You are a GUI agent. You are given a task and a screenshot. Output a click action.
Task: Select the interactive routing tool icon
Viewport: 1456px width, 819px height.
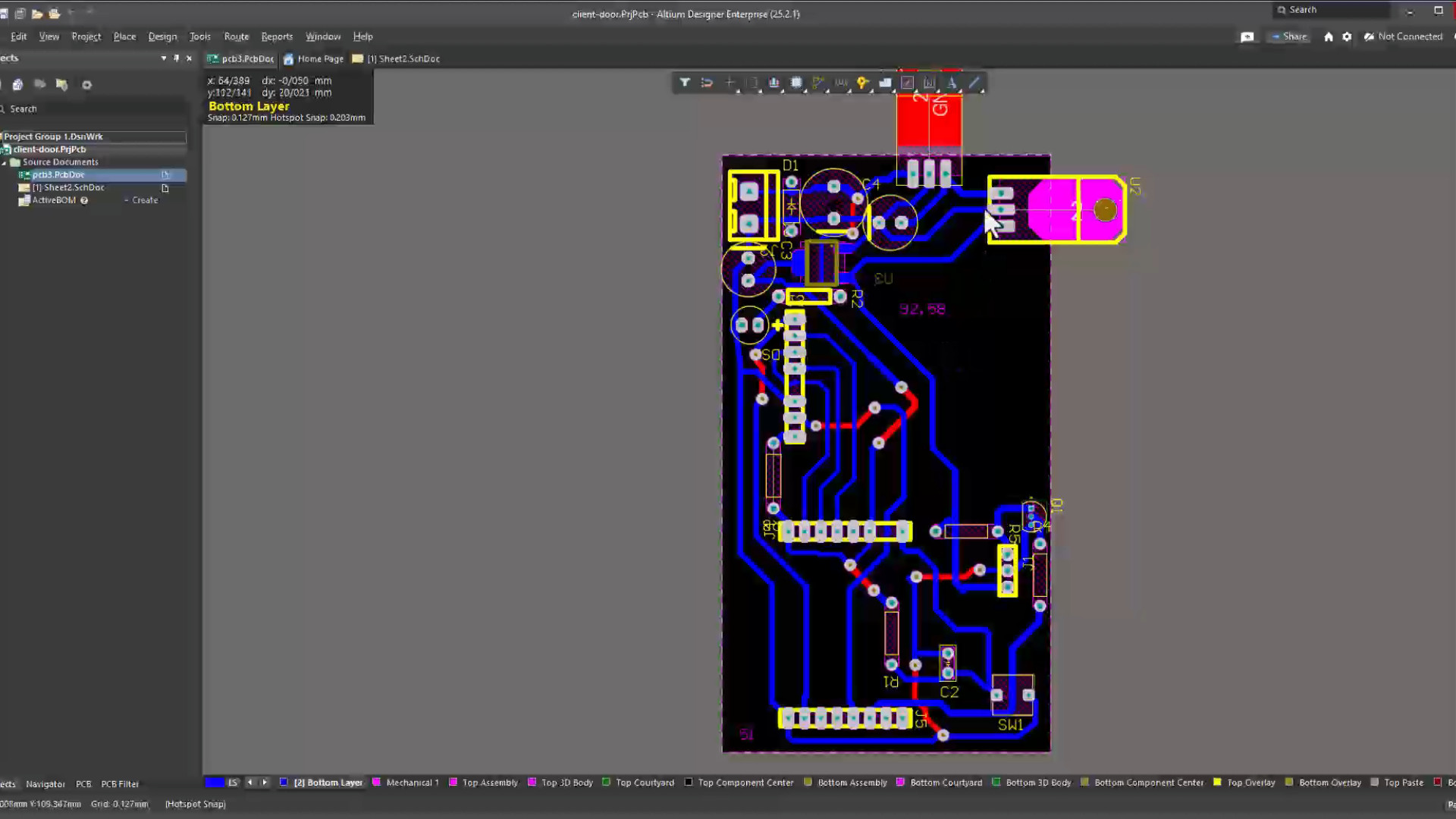[x=818, y=83]
